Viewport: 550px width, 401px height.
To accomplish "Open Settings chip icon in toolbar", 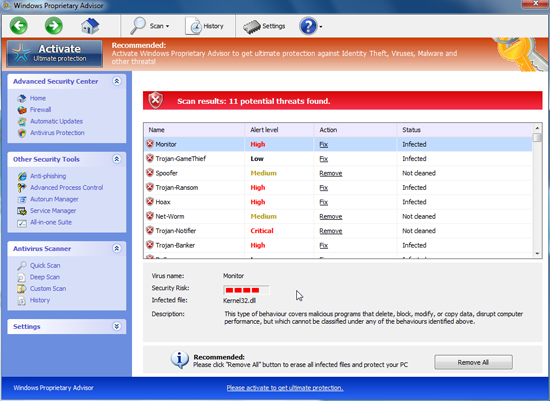I will click(264, 26).
